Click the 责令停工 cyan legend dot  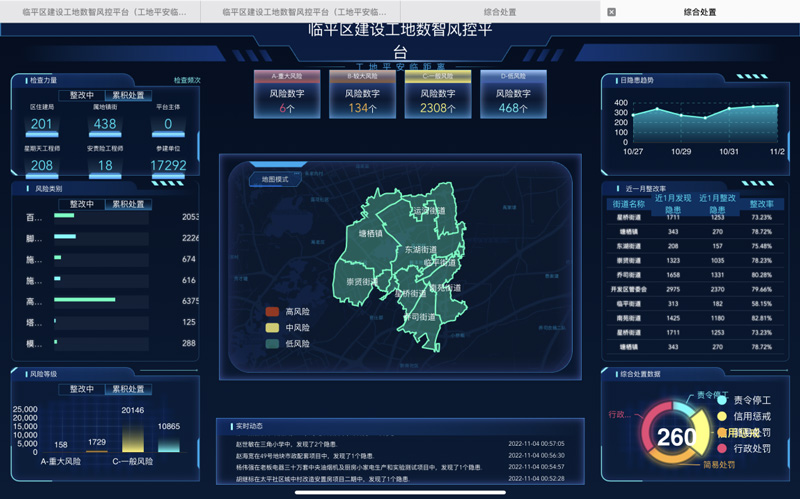coord(721,401)
